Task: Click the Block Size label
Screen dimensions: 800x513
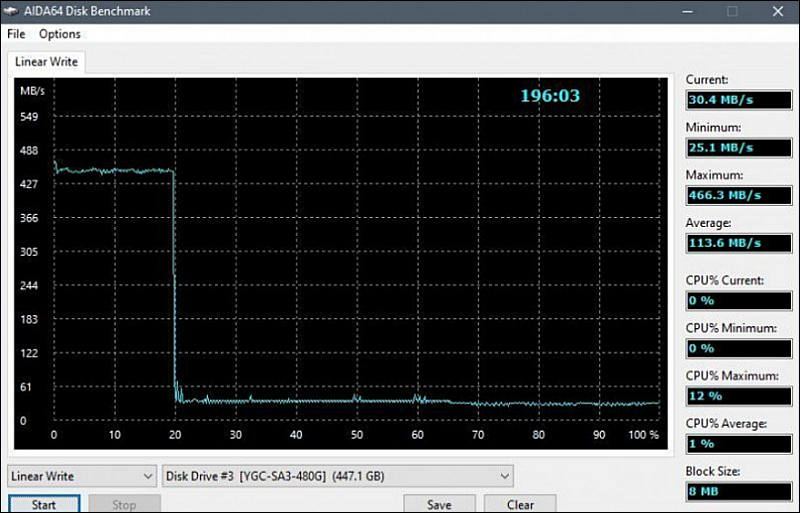Action: [x=713, y=471]
